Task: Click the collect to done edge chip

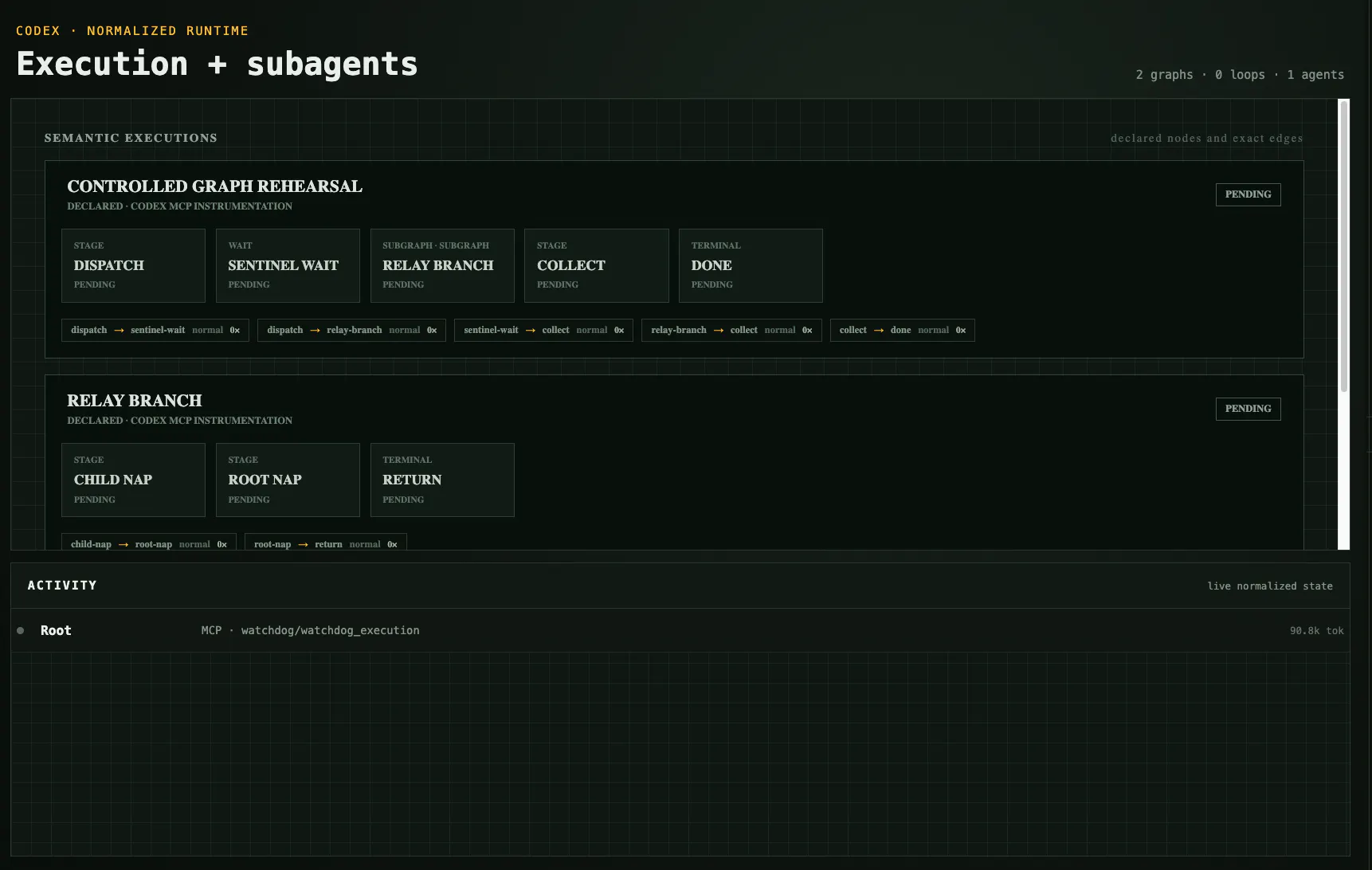Action: pyautogui.click(x=903, y=330)
